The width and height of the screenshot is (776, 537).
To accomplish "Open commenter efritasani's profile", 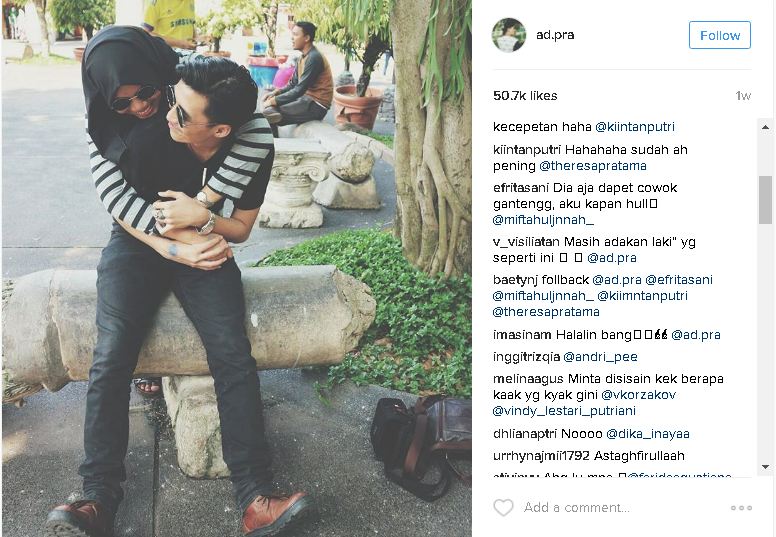I will pyautogui.click(x=521, y=188).
